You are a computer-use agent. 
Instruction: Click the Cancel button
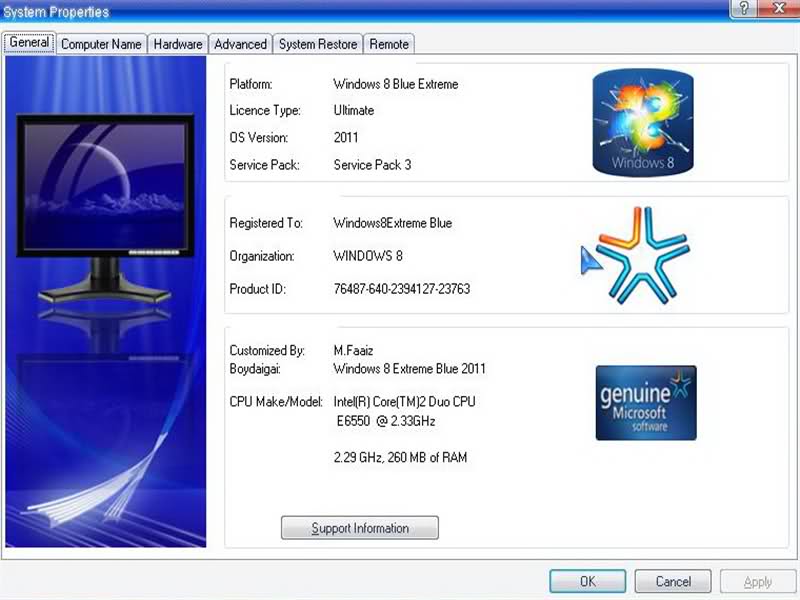673,581
